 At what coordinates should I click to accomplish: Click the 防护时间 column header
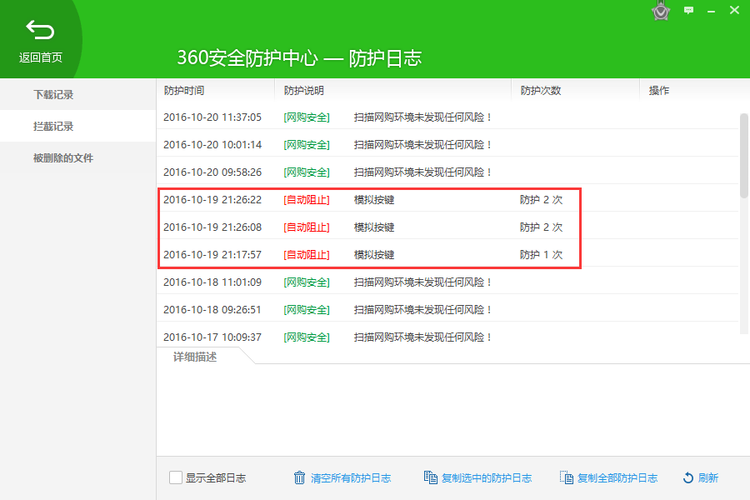(216, 90)
